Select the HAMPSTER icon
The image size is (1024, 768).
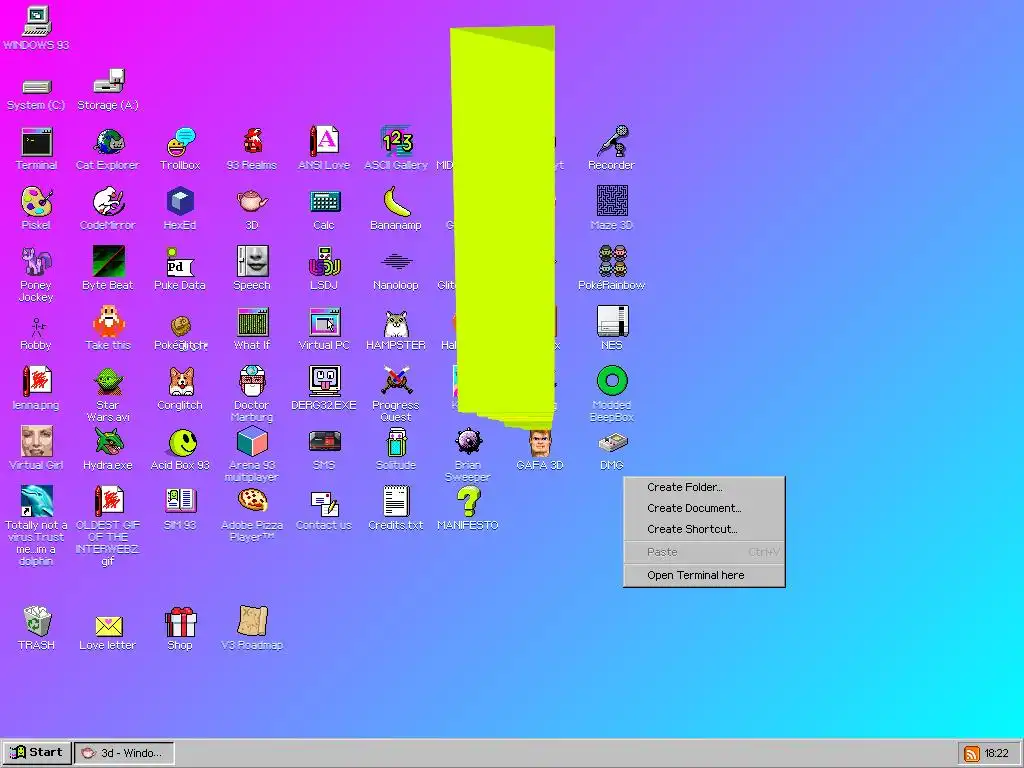[396, 322]
